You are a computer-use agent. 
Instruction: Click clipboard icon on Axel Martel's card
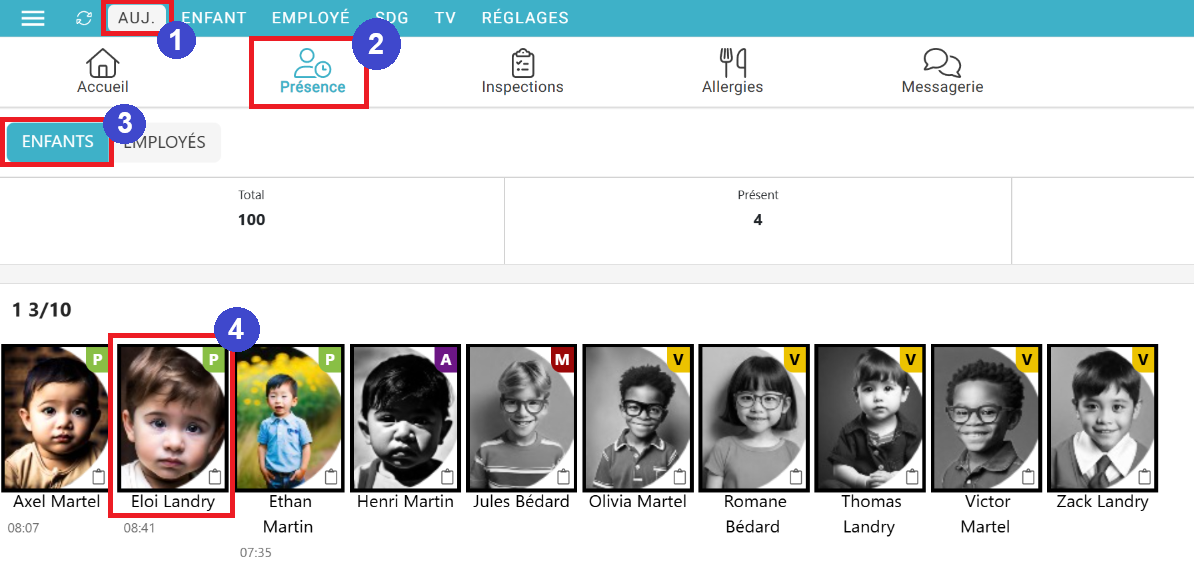point(98,476)
